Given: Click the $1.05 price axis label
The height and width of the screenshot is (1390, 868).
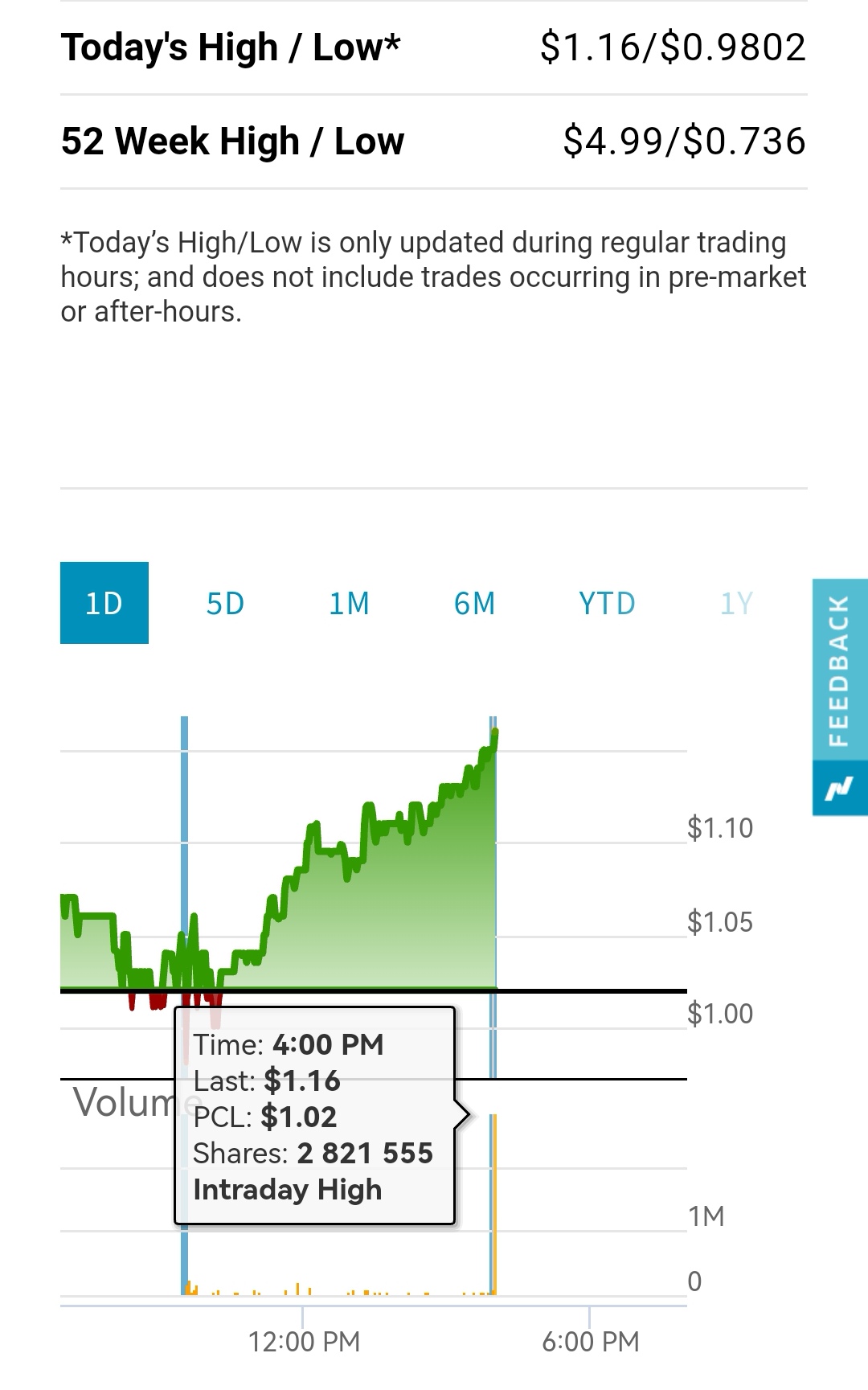Looking at the screenshot, I should point(720,921).
